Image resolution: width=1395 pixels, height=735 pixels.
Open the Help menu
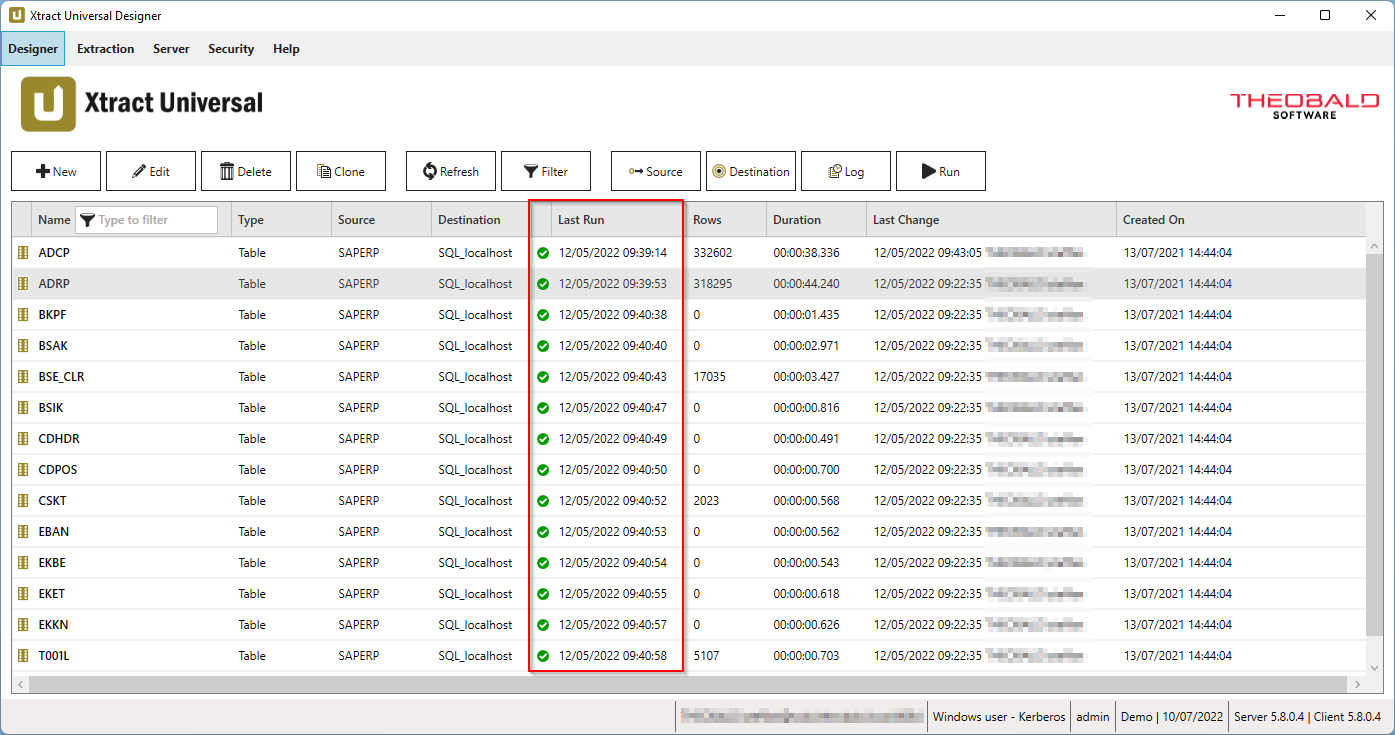(x=286, y=48)
